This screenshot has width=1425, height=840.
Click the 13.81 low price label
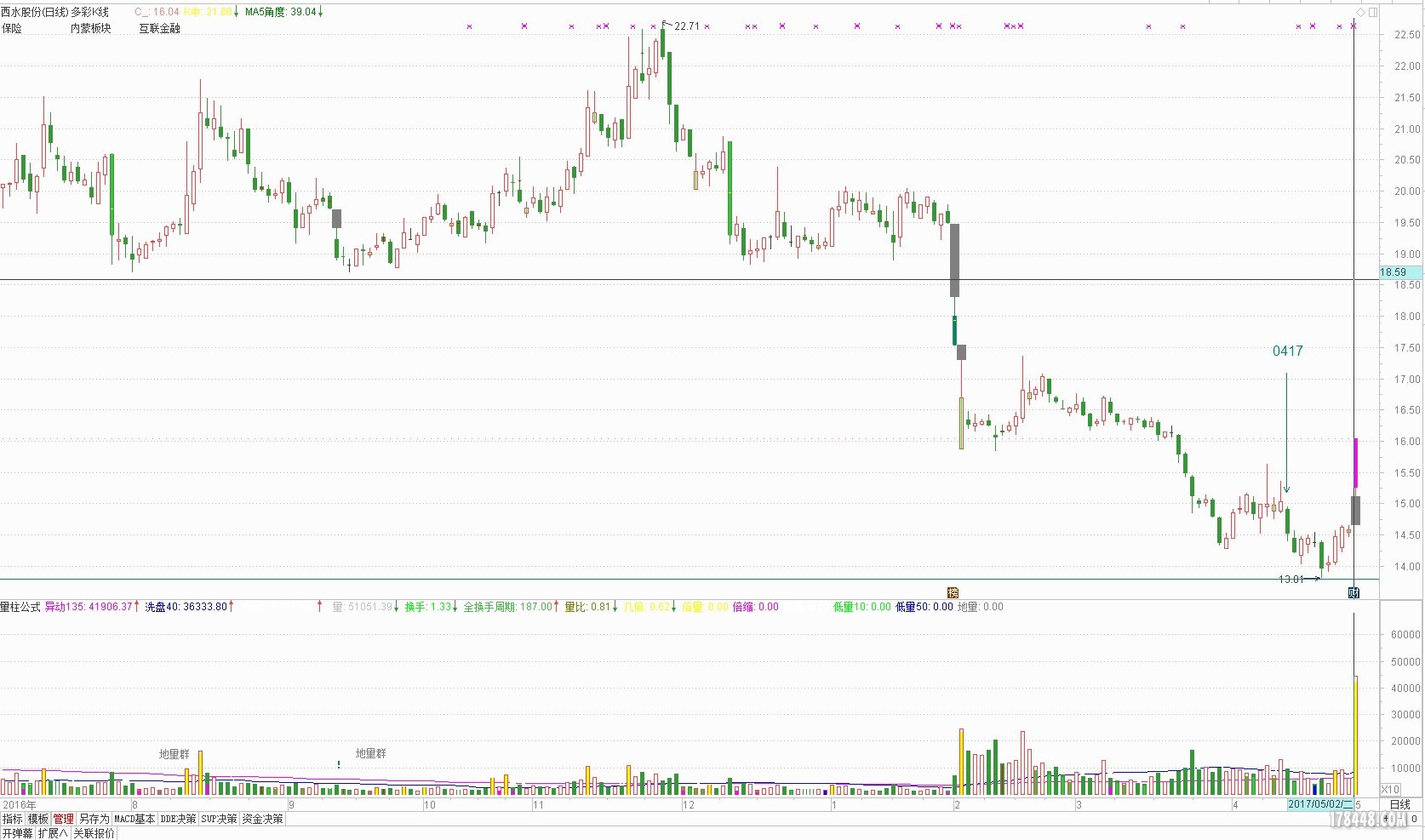click(1291, 580)
